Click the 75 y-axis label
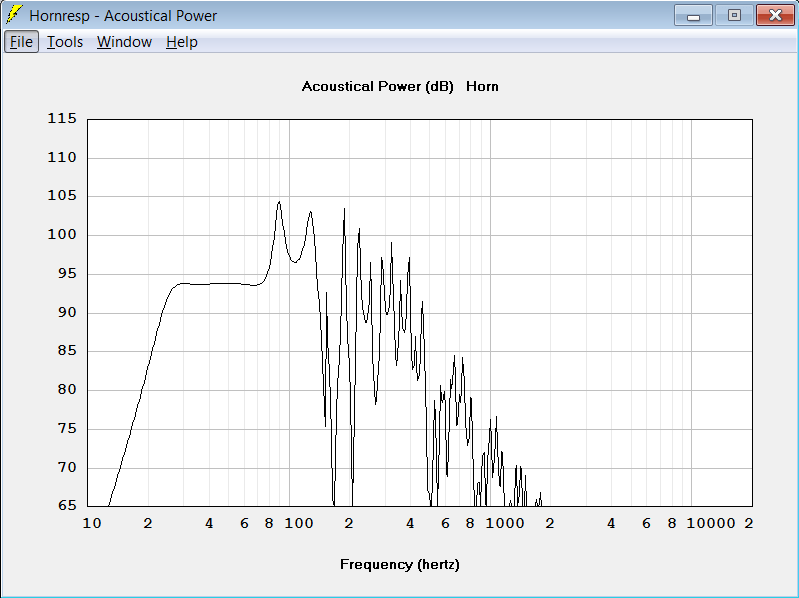Image resolution: width=799 pixels, height=598 pixels. click(x=67, y=428)
